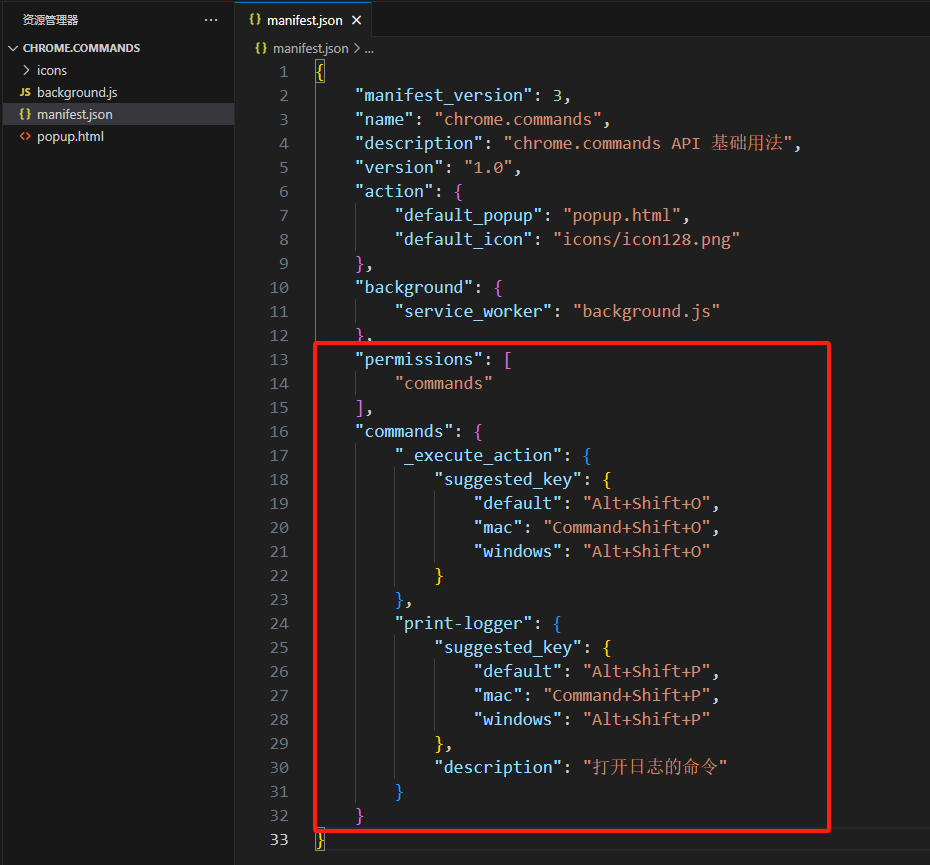The height and width of the screenshot is (865, 930).
Task: Click the "Alt+Shift+O" default key value
Action: click(x=646, y=503)
